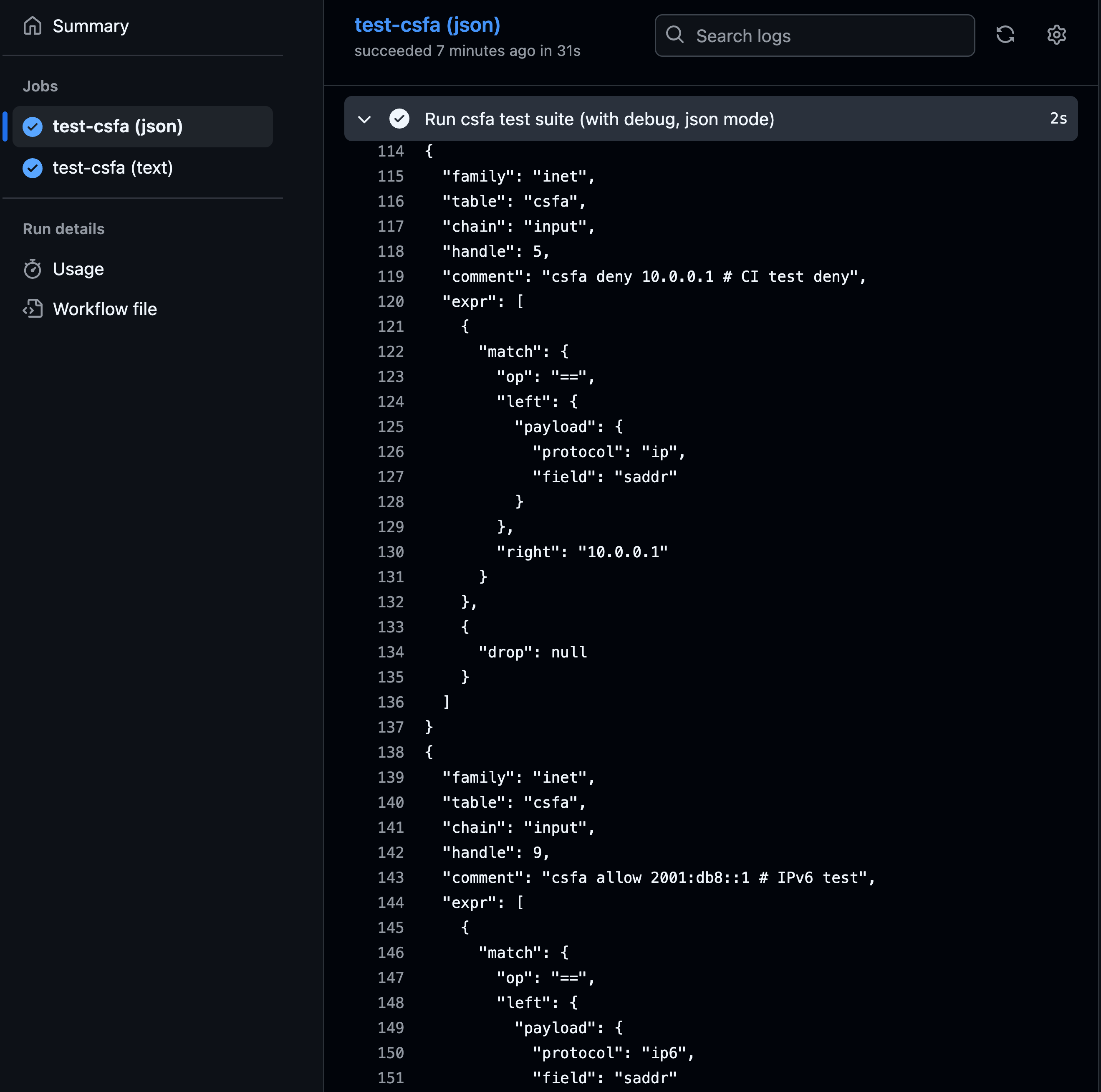Viewport: 1101px width, 1092px height.
Task: Click the "drop": null log line
Action: tap(533, 652)
